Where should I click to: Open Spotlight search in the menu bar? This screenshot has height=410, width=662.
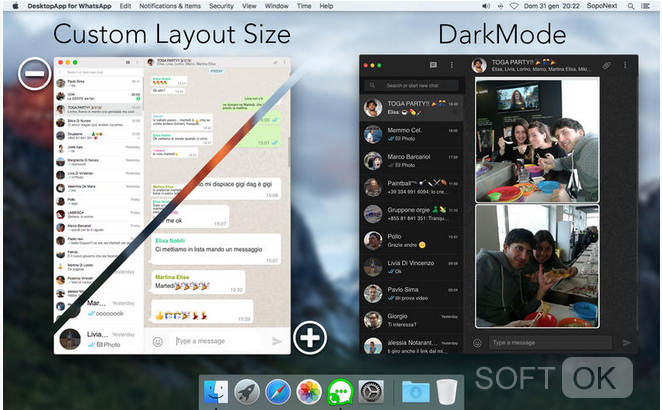click(x=631, y=6)
